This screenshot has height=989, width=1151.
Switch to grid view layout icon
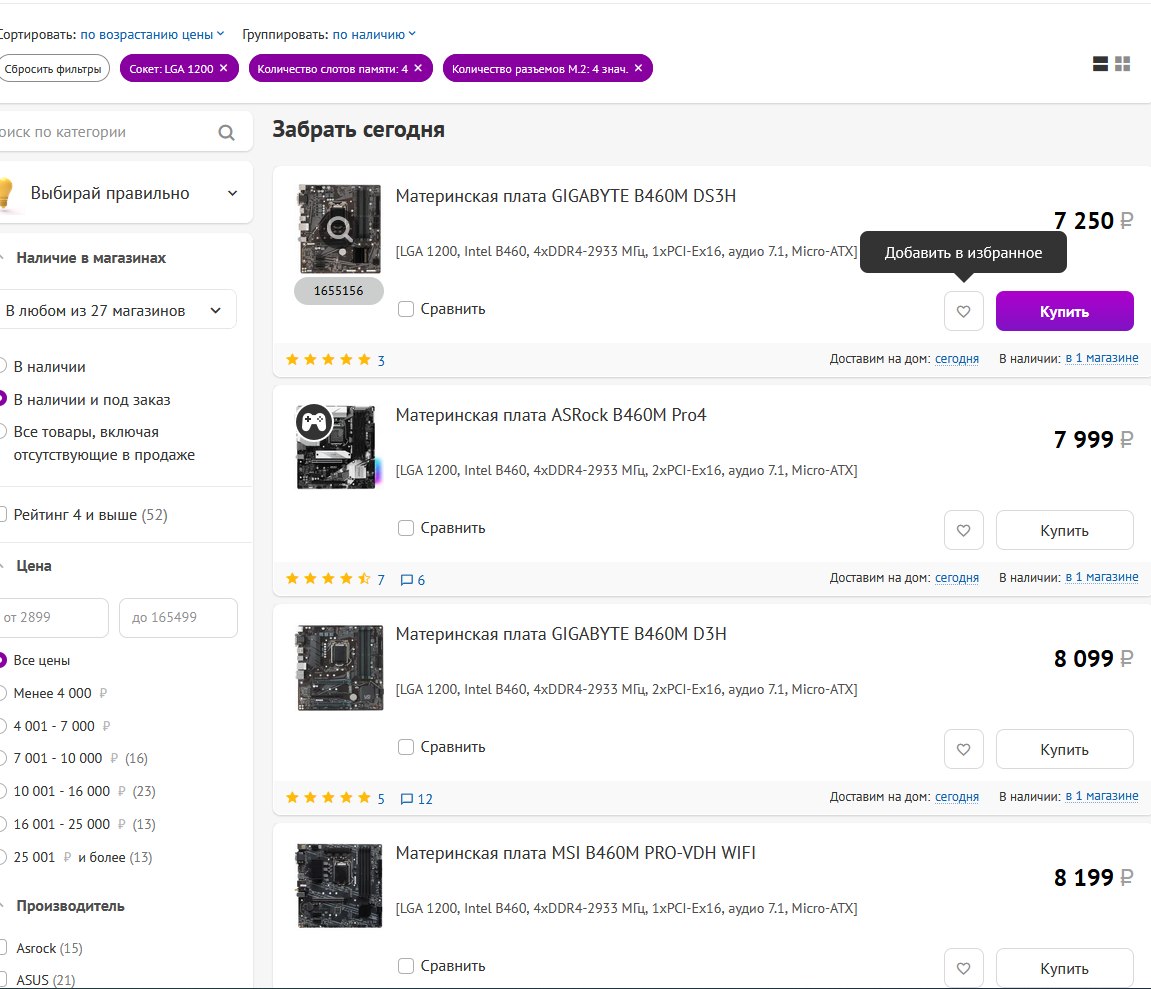pos(1122,64)
